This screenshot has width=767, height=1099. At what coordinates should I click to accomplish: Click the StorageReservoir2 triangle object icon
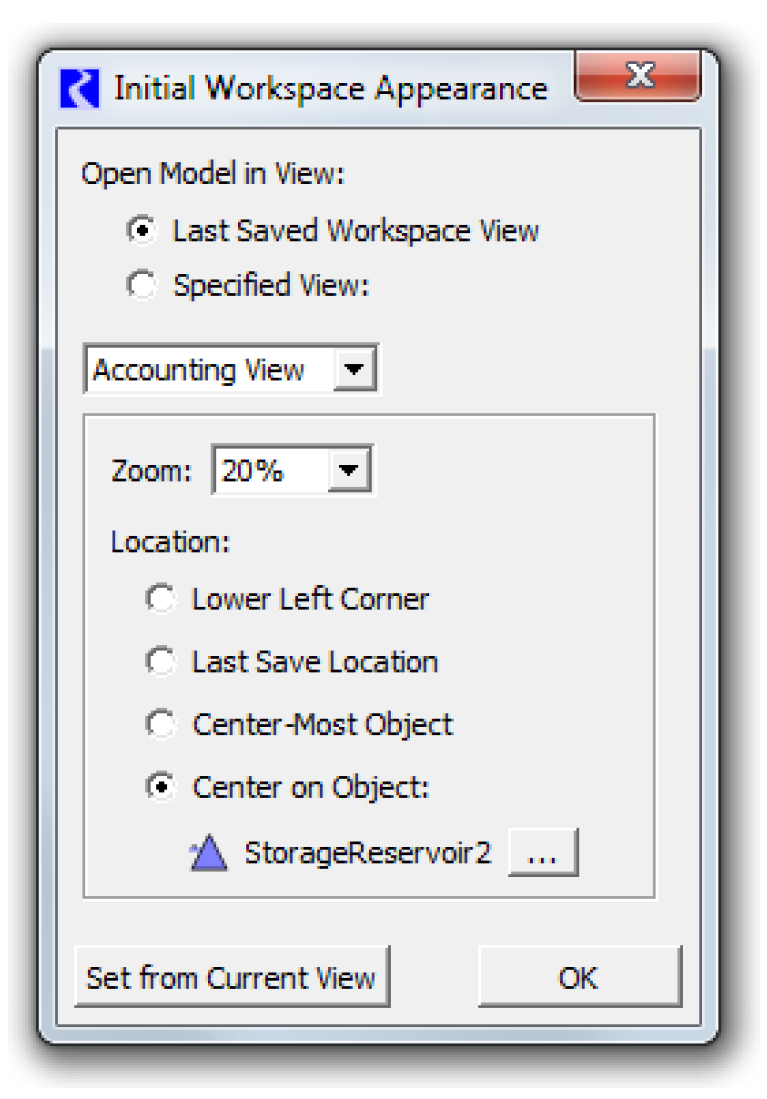coord(208,855)
